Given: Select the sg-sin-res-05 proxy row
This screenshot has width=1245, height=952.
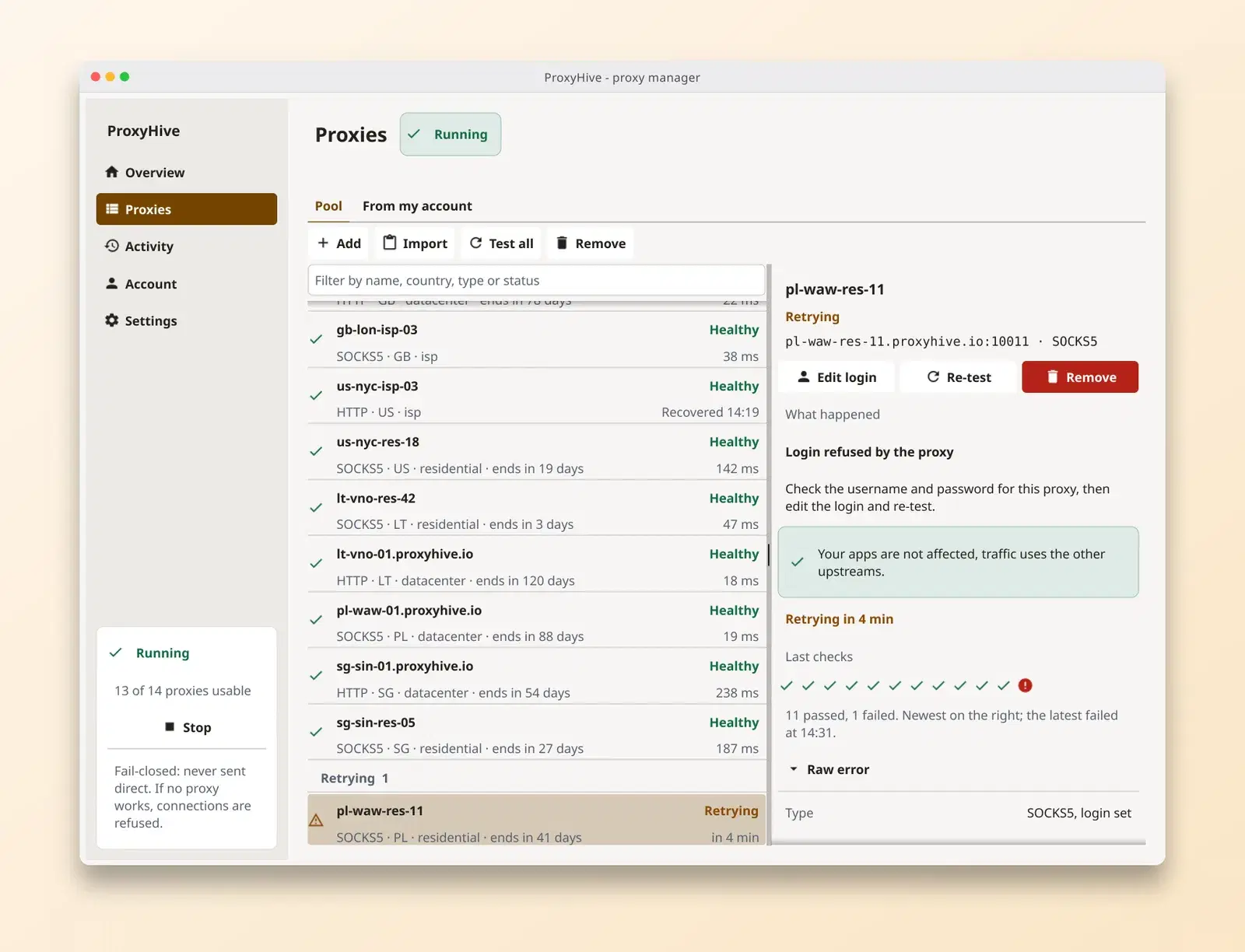Looking at the screenshot, I should 537,732.
